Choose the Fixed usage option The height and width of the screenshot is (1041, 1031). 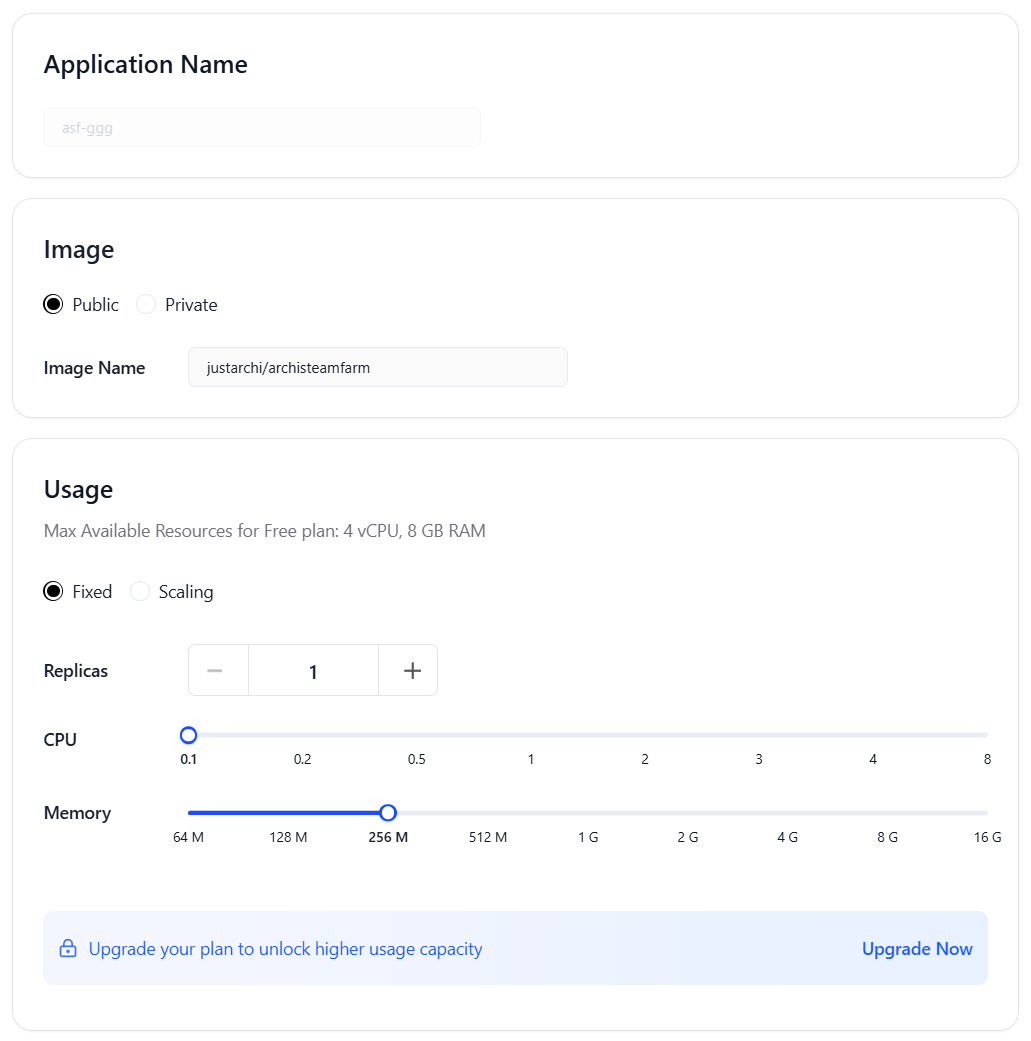(x=53, y=592)
